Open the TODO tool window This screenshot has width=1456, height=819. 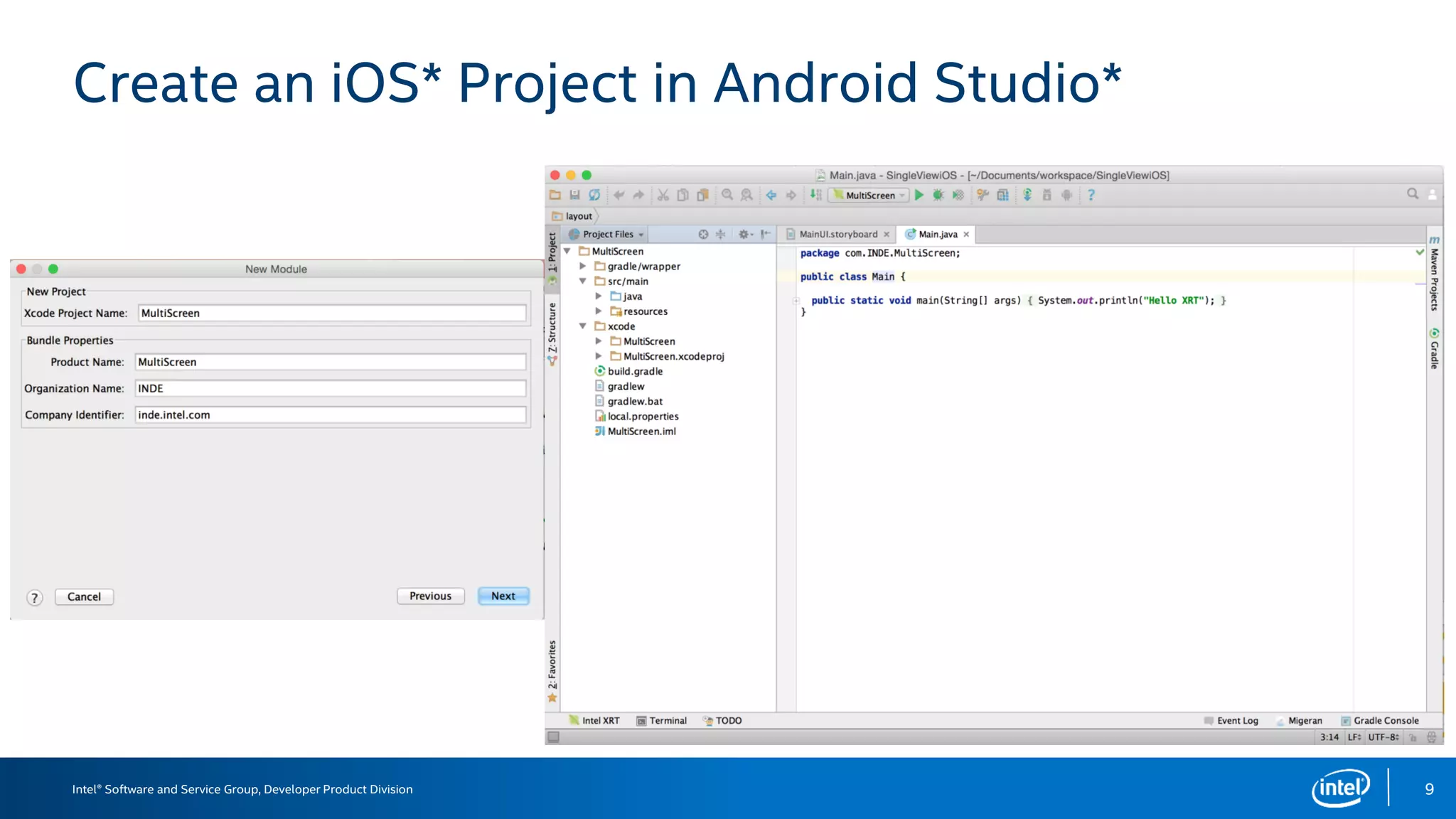click(722, 720)
